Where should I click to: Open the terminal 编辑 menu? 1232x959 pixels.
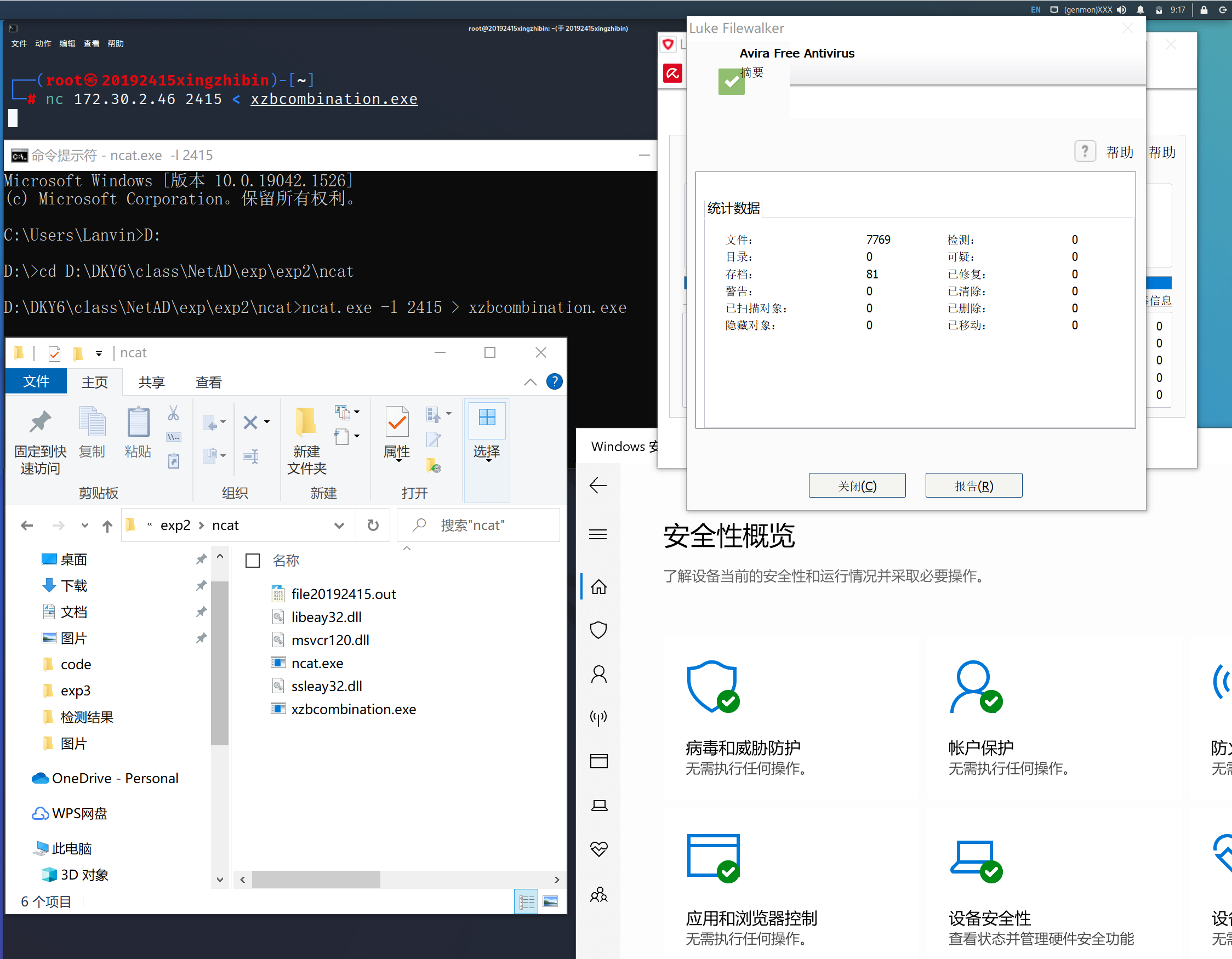tap(67, 43)
